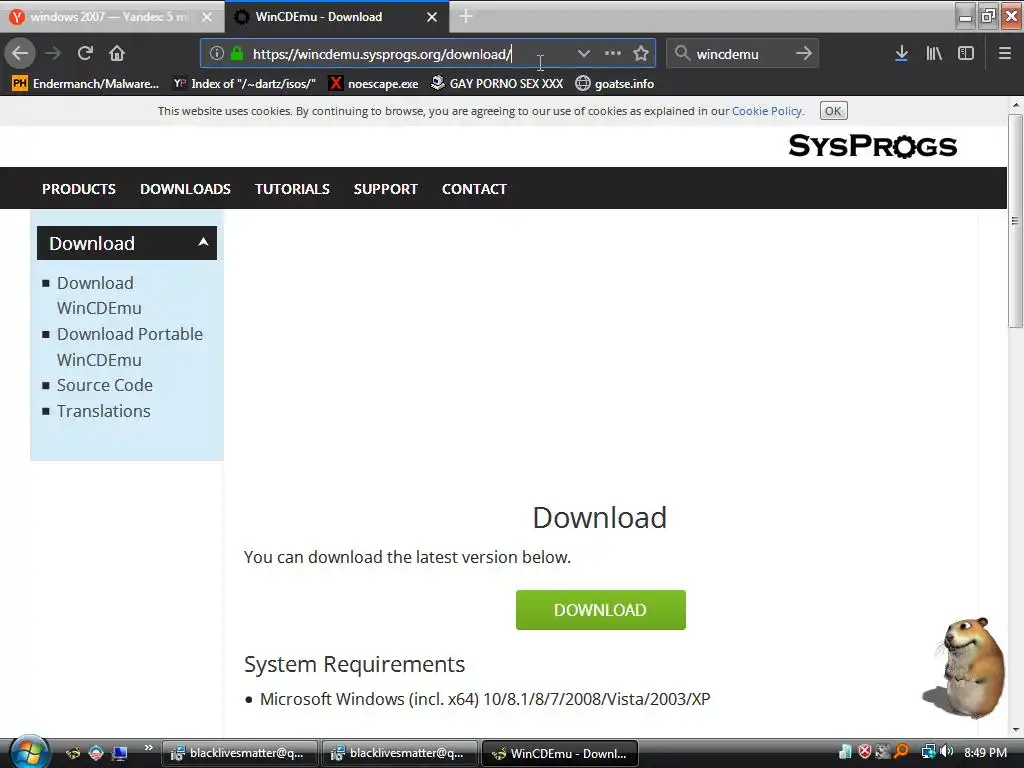Select the WinCDEmu - Download tab
Screen dimensions: 1024x768
coord(336,17)
